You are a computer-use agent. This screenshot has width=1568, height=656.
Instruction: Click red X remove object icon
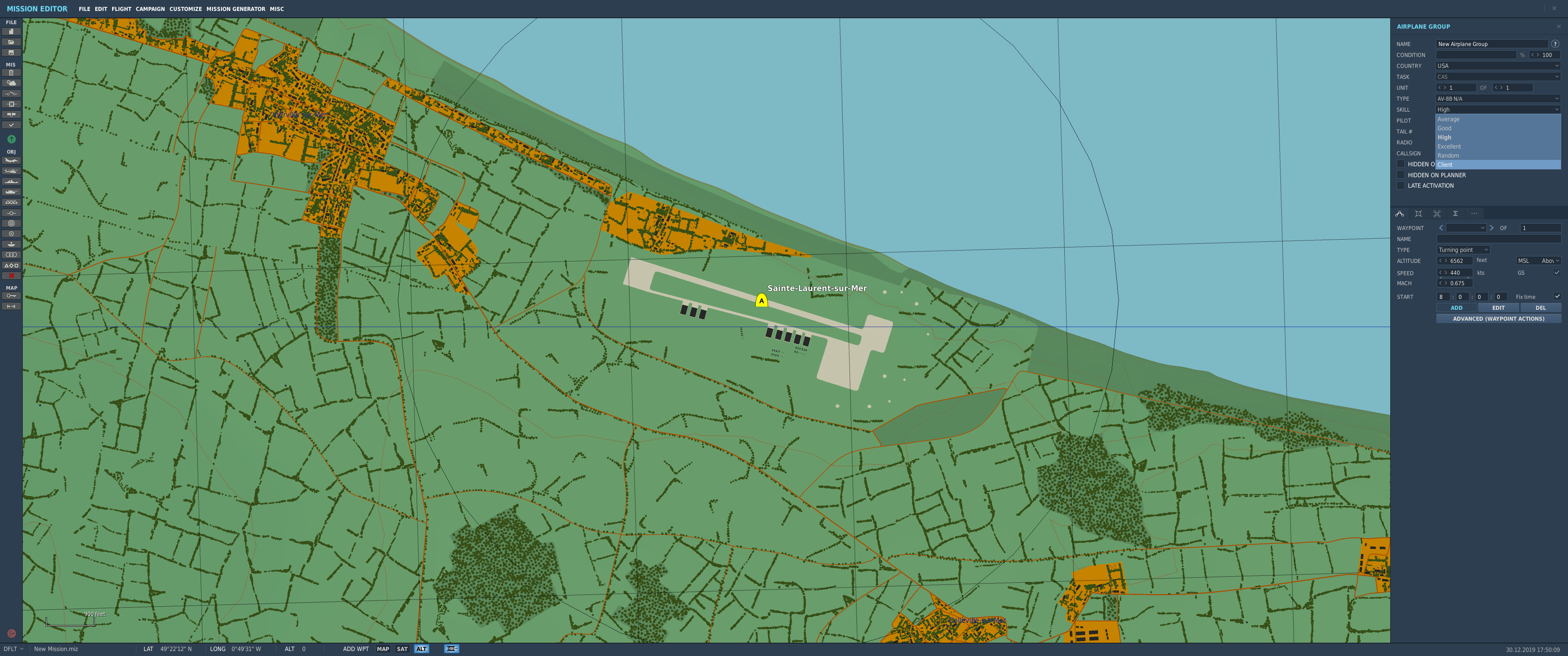tap(11, 276)
